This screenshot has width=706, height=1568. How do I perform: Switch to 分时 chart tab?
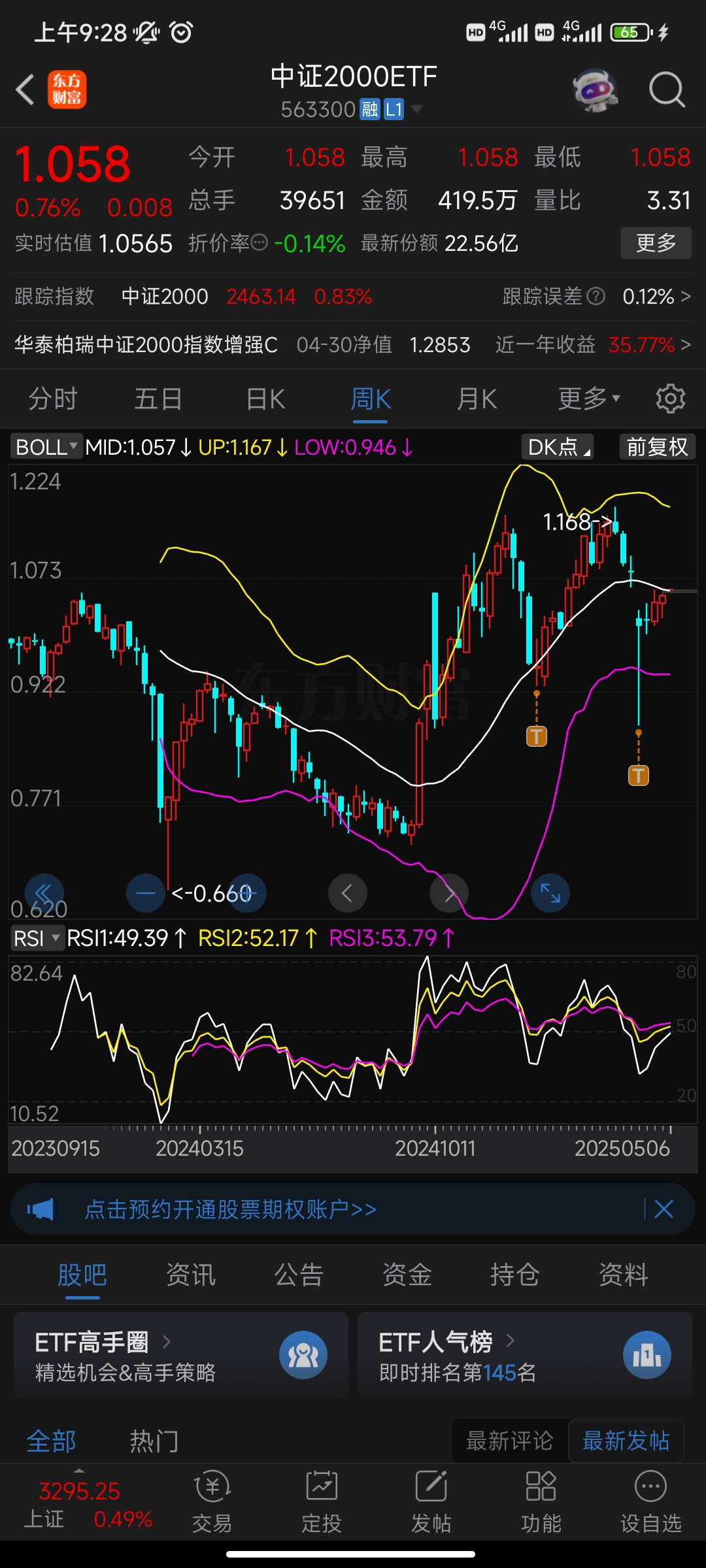pyautogui.click(x=53, y=399)
